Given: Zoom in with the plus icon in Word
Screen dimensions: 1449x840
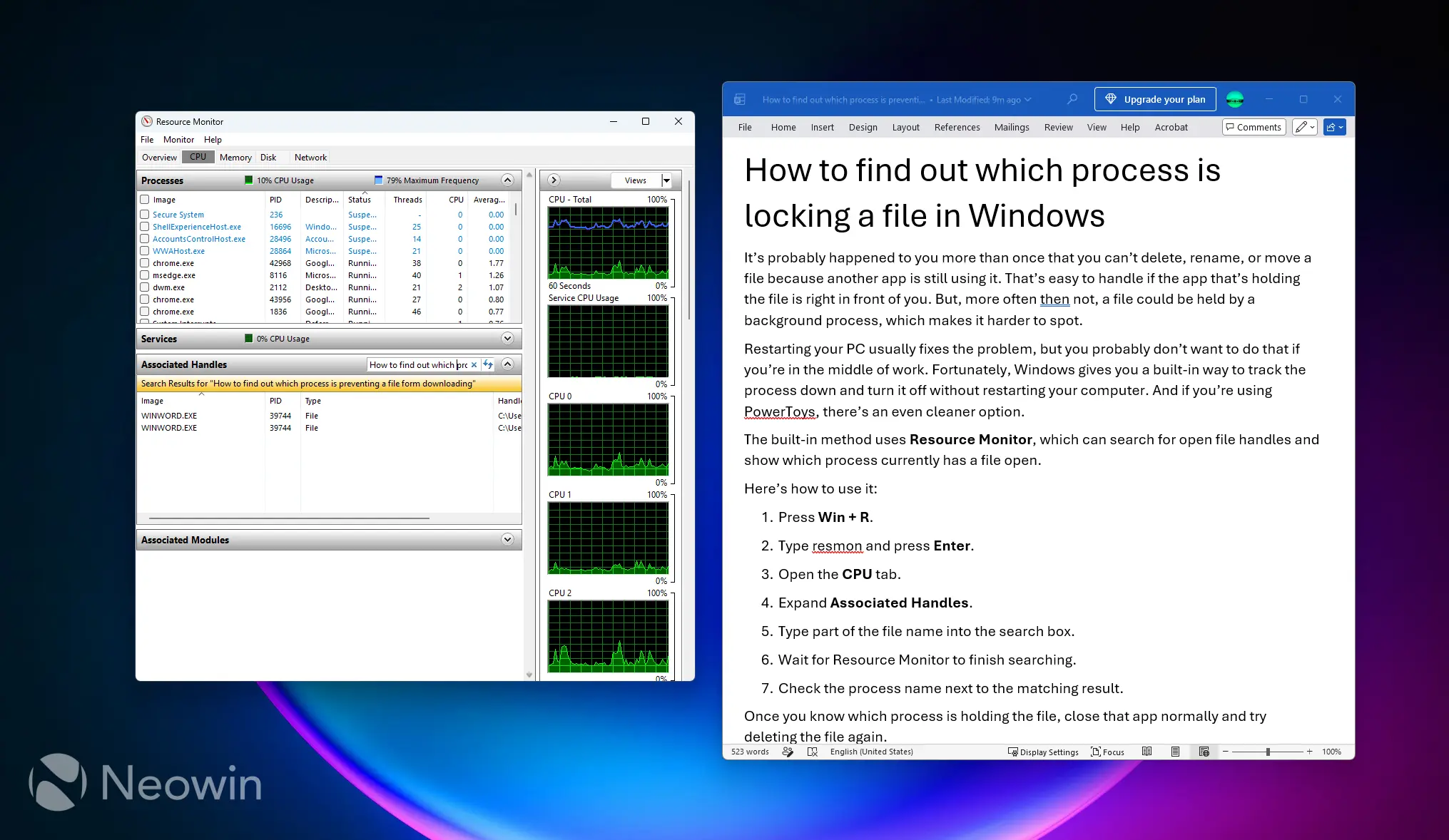Looking at the screenshot, I should click(1309, 752).
